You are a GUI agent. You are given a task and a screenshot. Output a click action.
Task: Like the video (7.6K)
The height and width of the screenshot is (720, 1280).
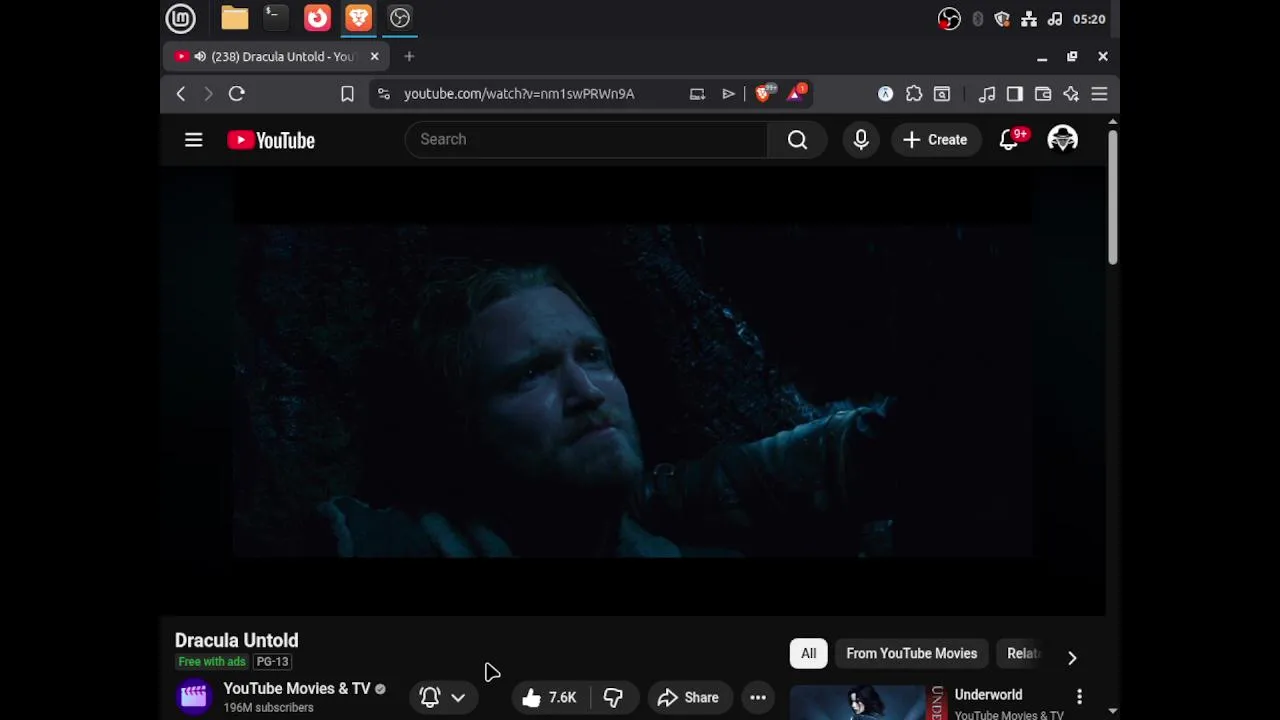pyautogui.click(x=549, y=697)
